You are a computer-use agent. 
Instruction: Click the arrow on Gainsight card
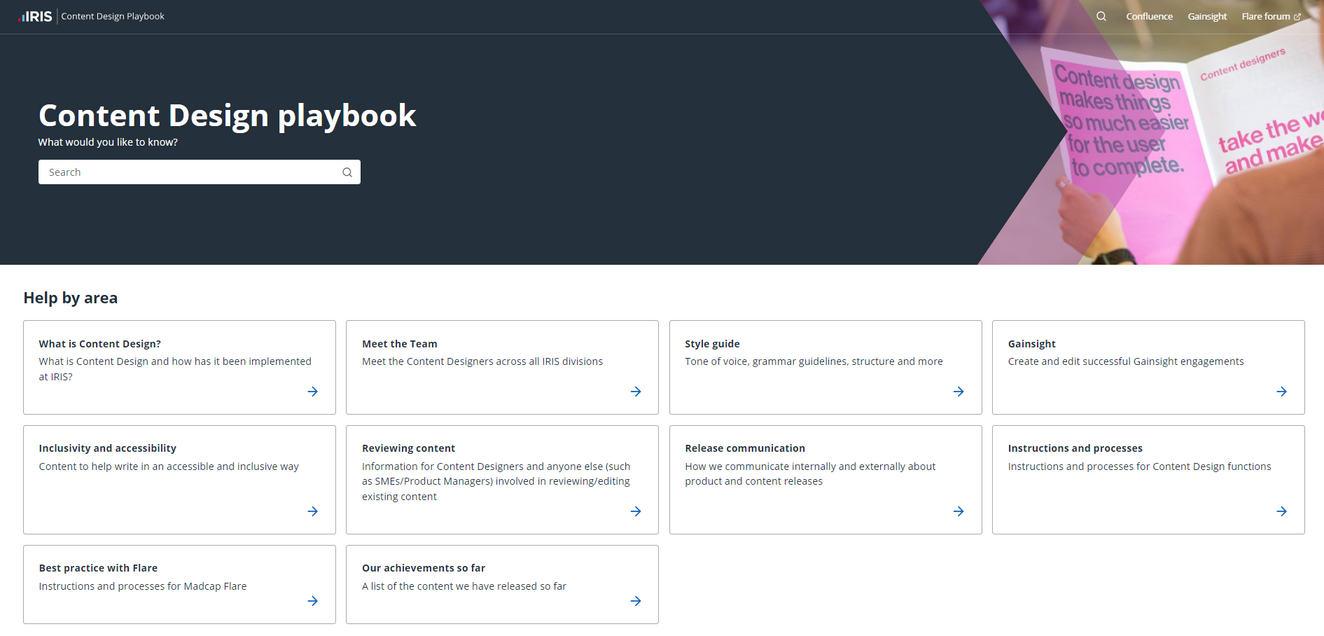[1282, 392]
